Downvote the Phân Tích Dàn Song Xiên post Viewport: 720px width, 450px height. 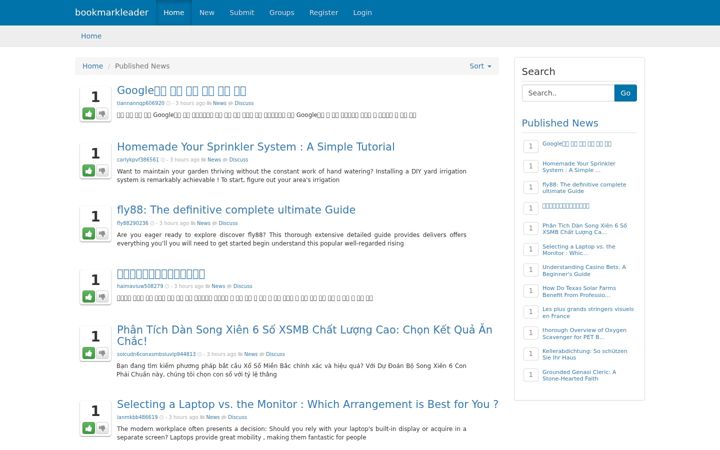pos(102,353)
